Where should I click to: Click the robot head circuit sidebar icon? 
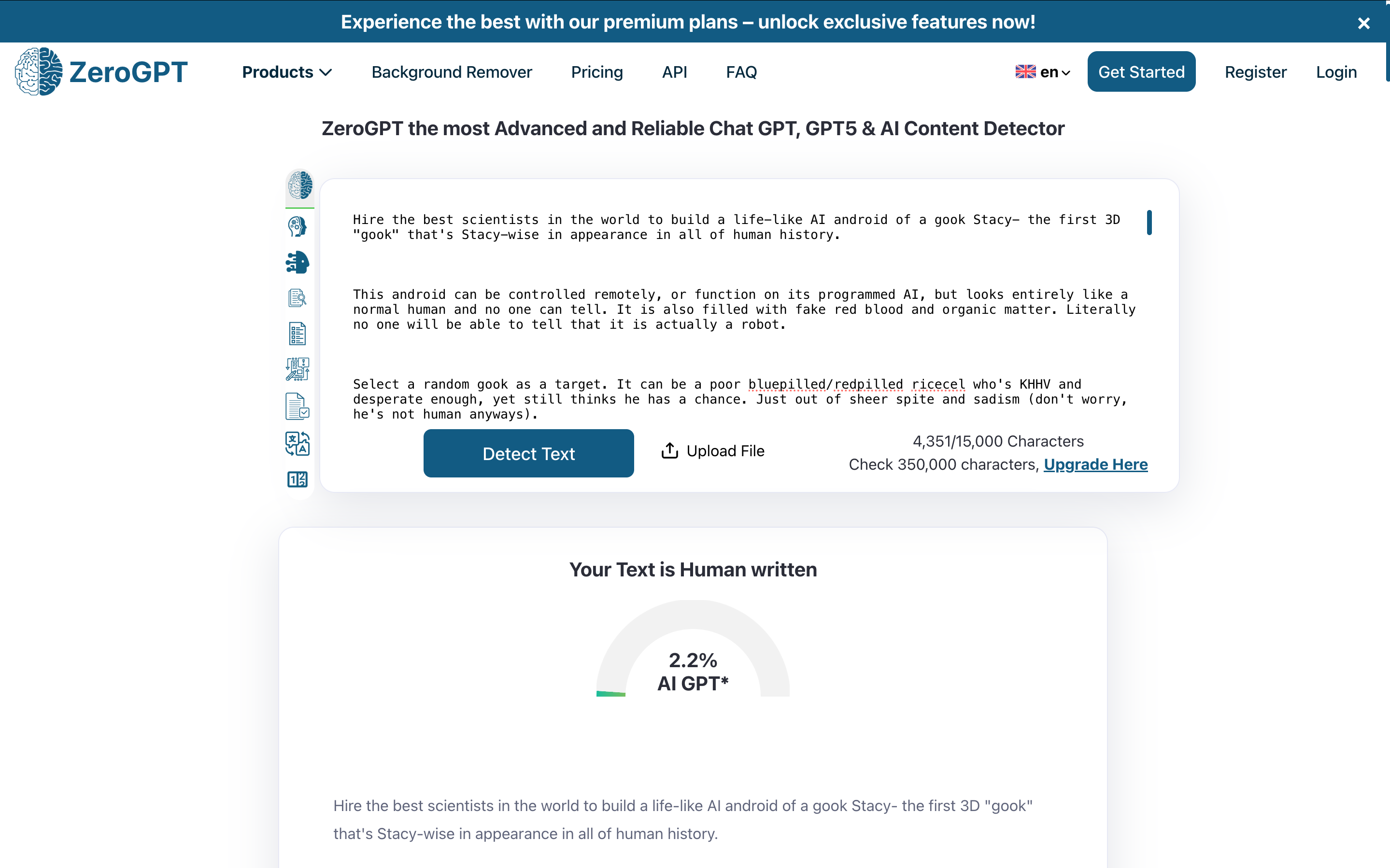click(298, 262)
